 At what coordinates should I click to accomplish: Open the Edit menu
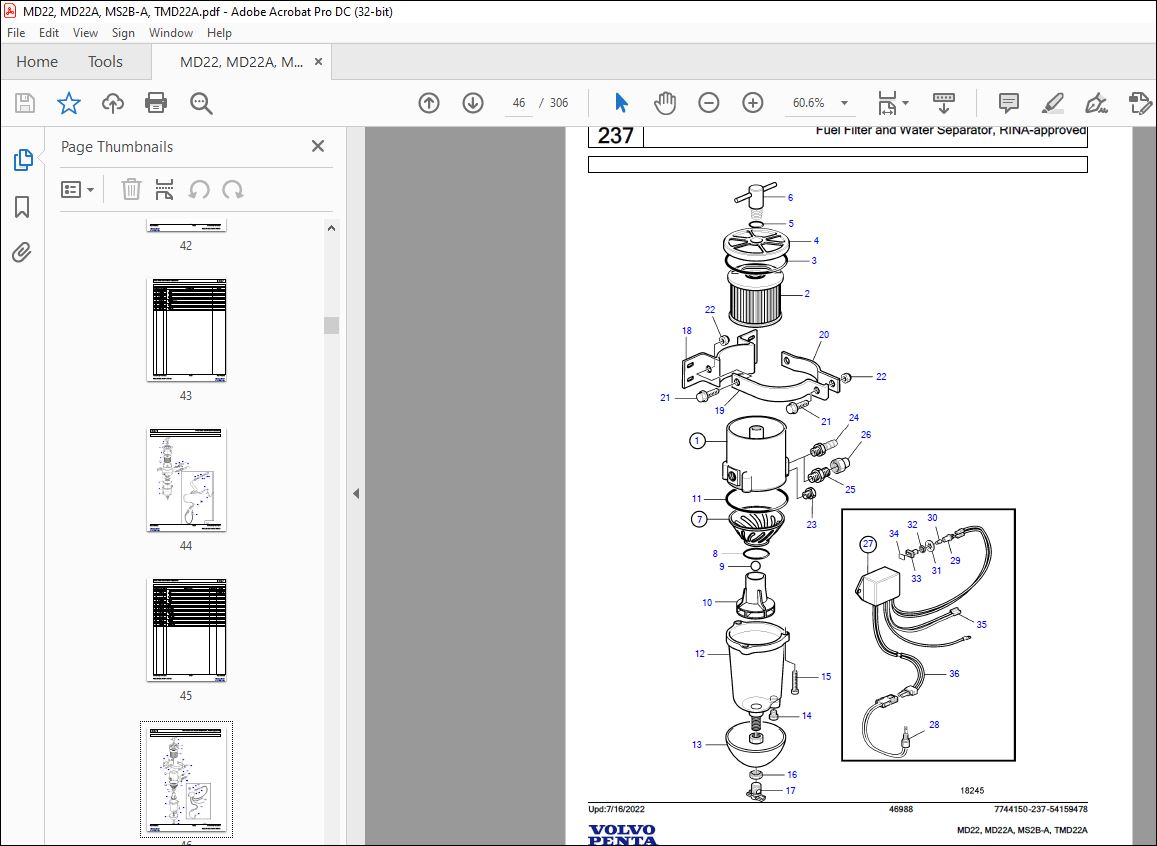pos(49,32)
